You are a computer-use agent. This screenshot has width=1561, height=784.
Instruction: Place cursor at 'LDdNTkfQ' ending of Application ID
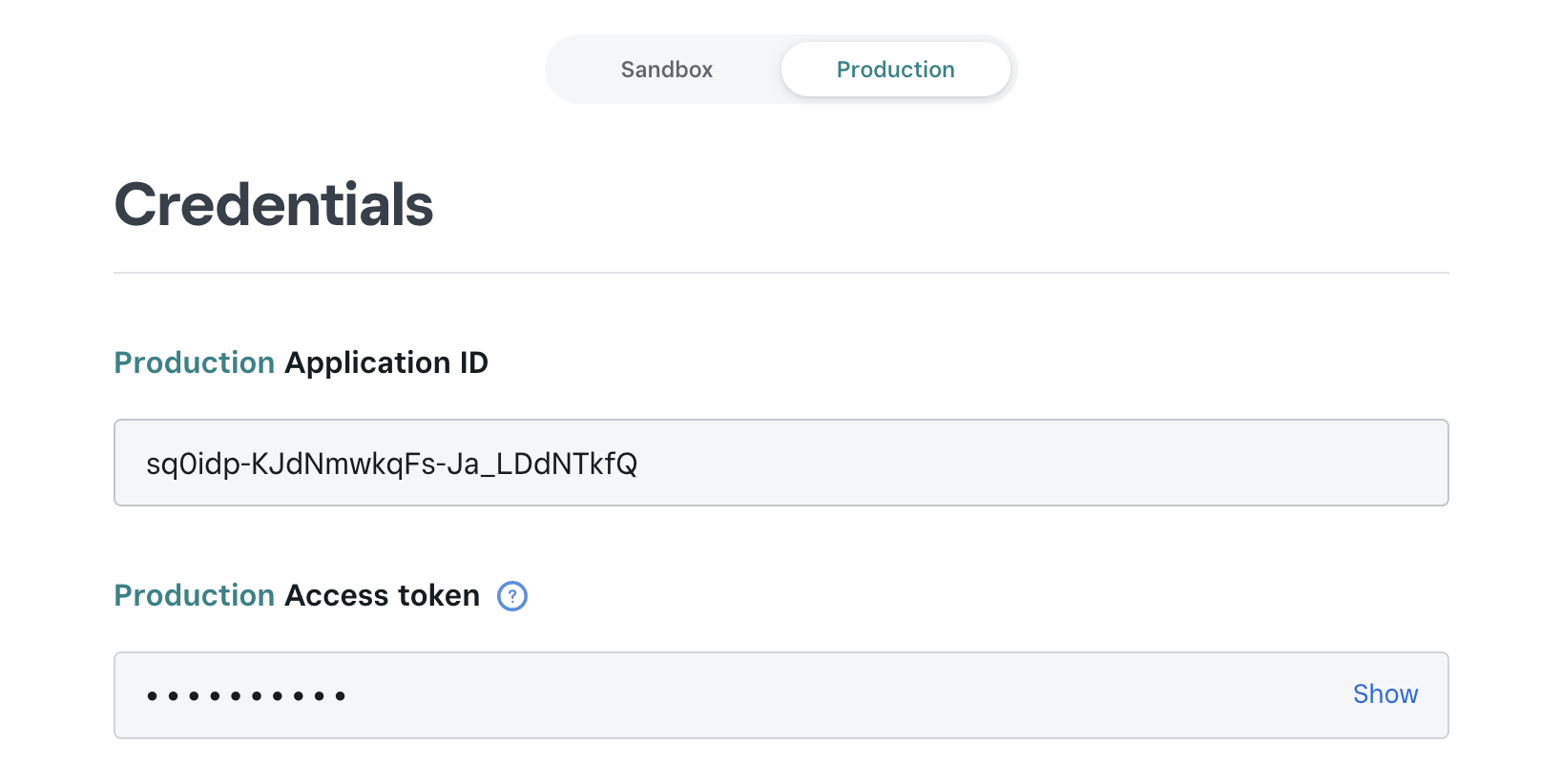pyautogui.click(x=567, y=464)
